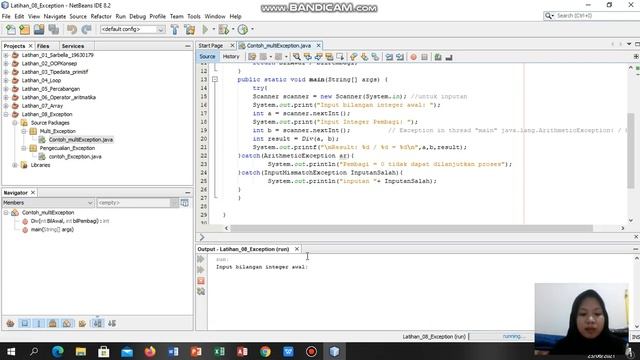Select Latihan_05_Percabangan project
This screenshot has width=640, height=360.
click(51, 89)
